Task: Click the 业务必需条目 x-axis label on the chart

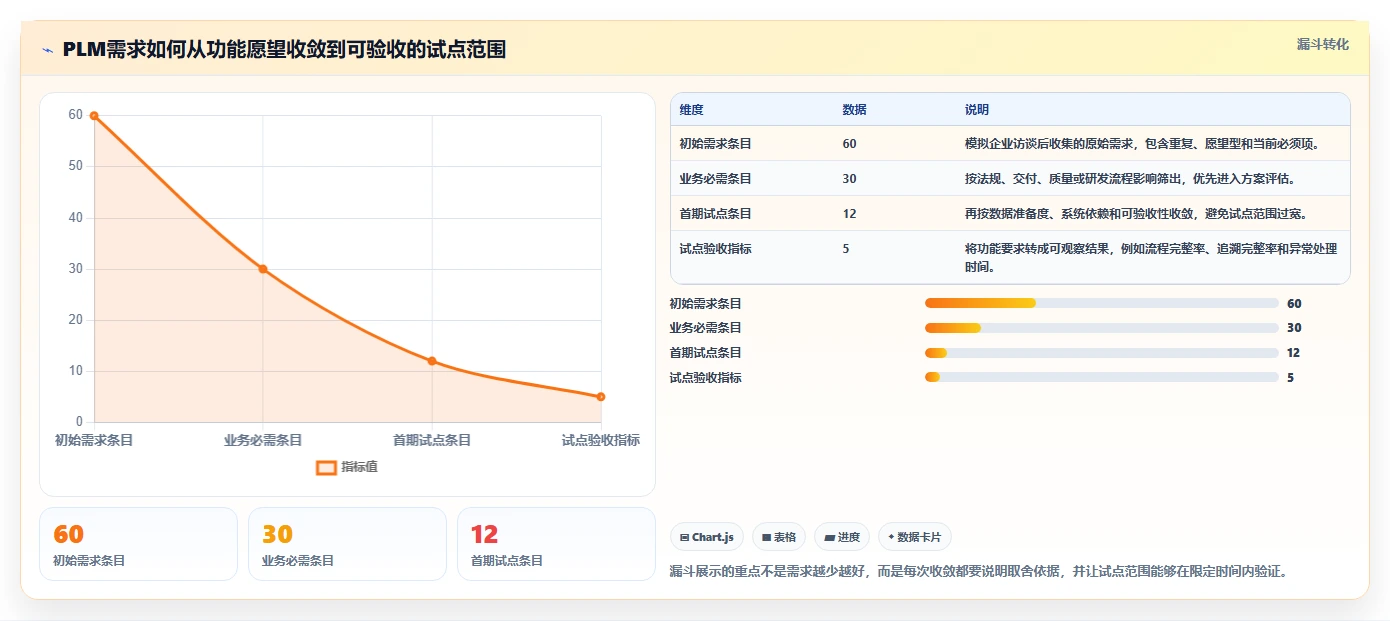Action: 263,440
